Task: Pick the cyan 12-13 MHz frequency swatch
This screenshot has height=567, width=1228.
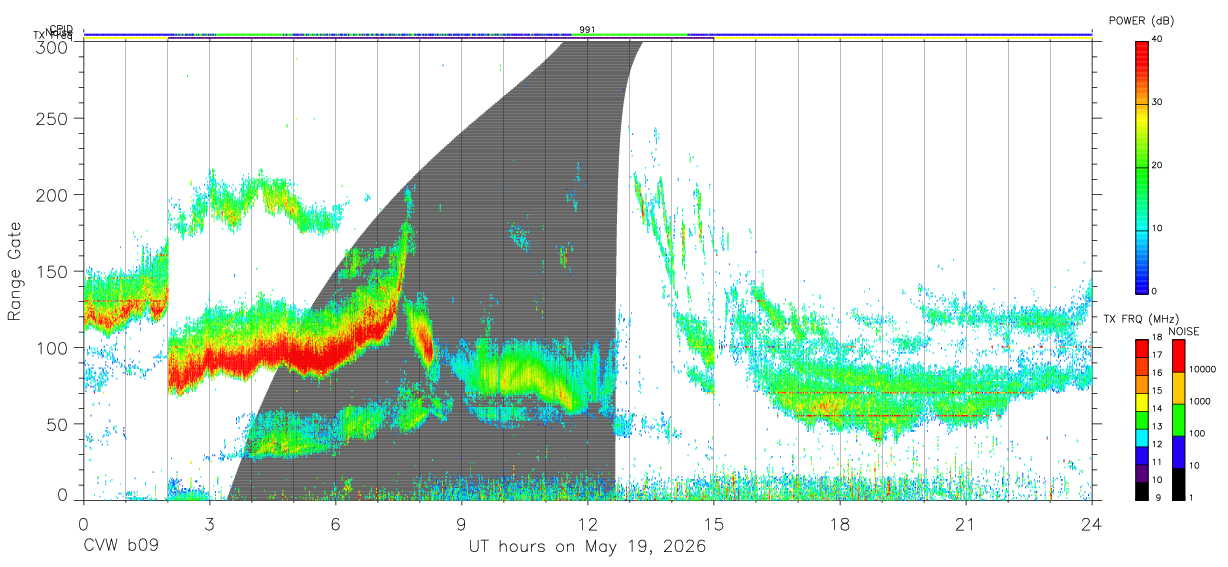Action: [x=1142, y=436]
